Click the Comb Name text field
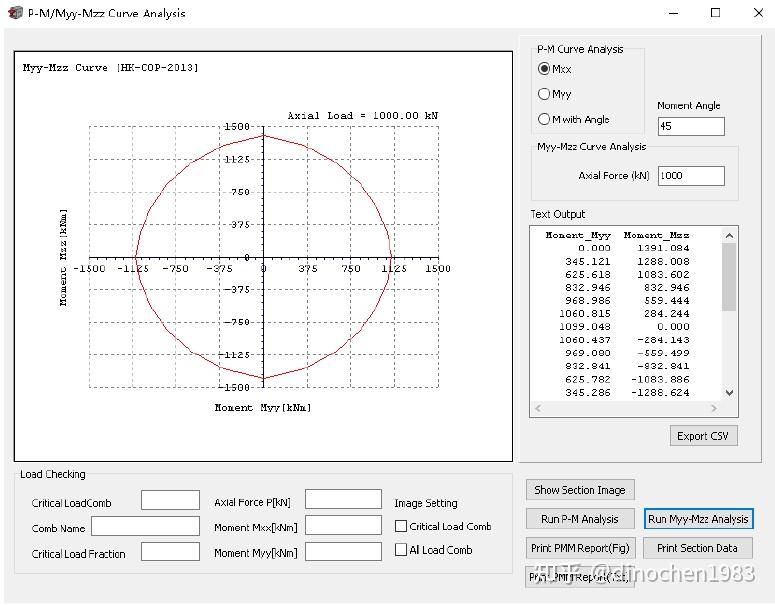The width and height of the screenshot is (775, 605). point(145,526)
